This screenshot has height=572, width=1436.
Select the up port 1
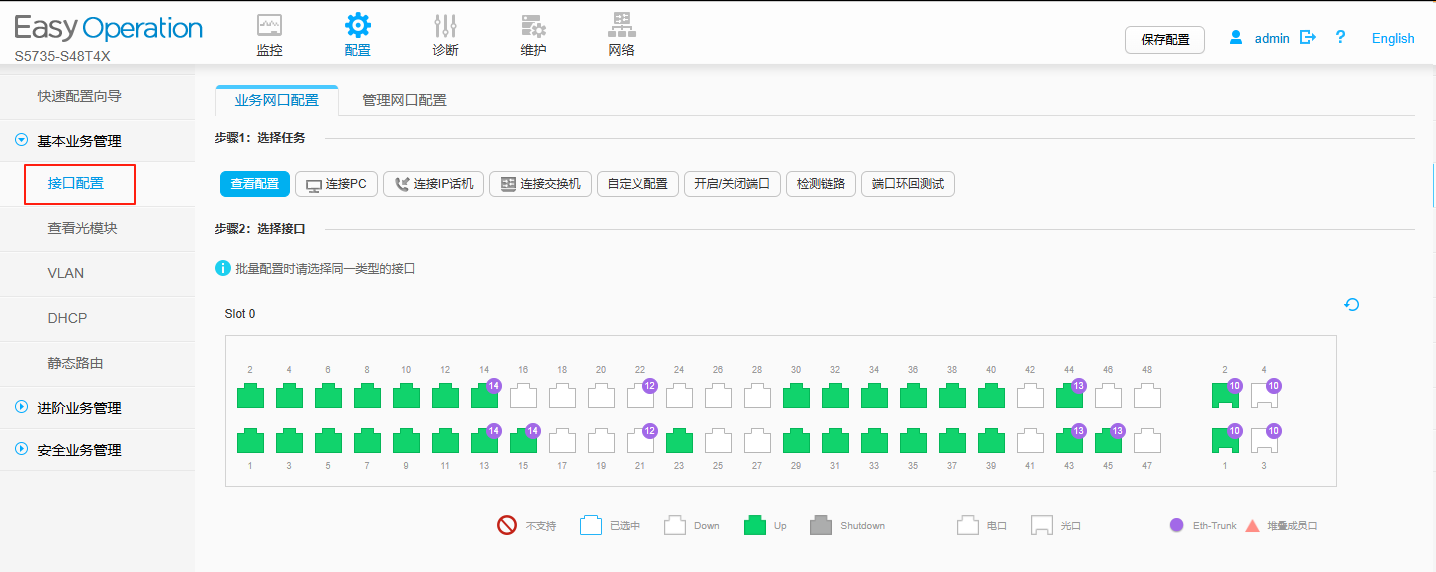[x=250, y=441]
